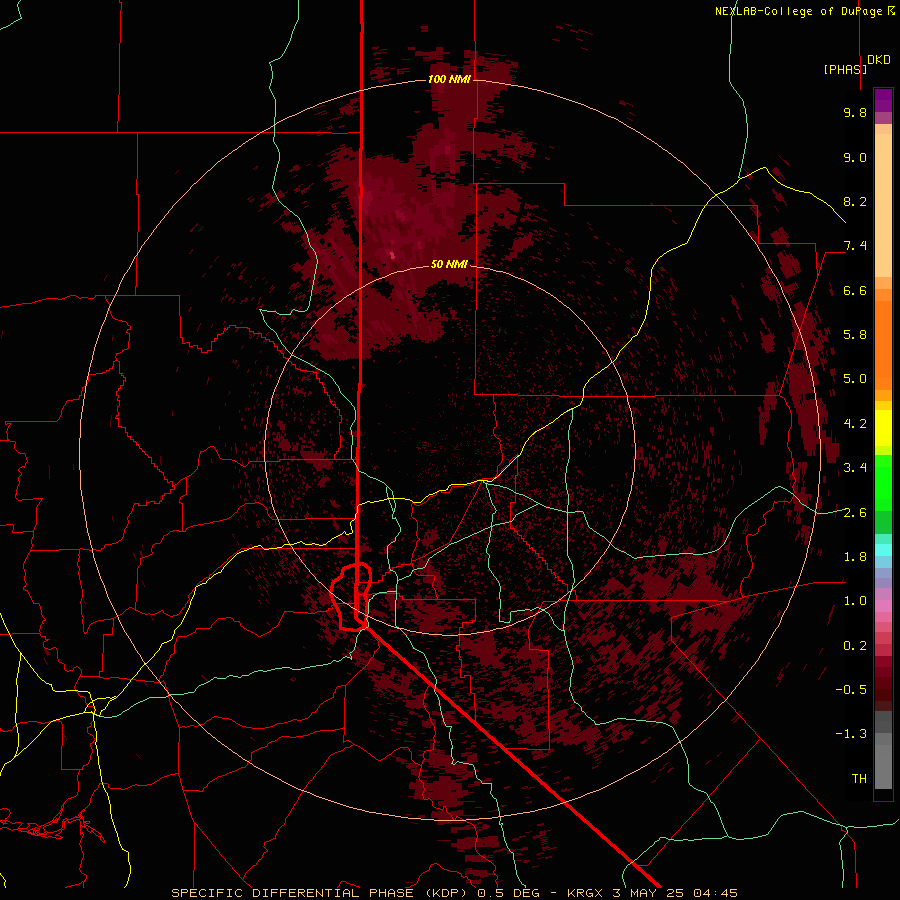Click the 3.4 value on the color scale
Screen dimensions: 900x900
pyautogui.click(x=855, y=468)
